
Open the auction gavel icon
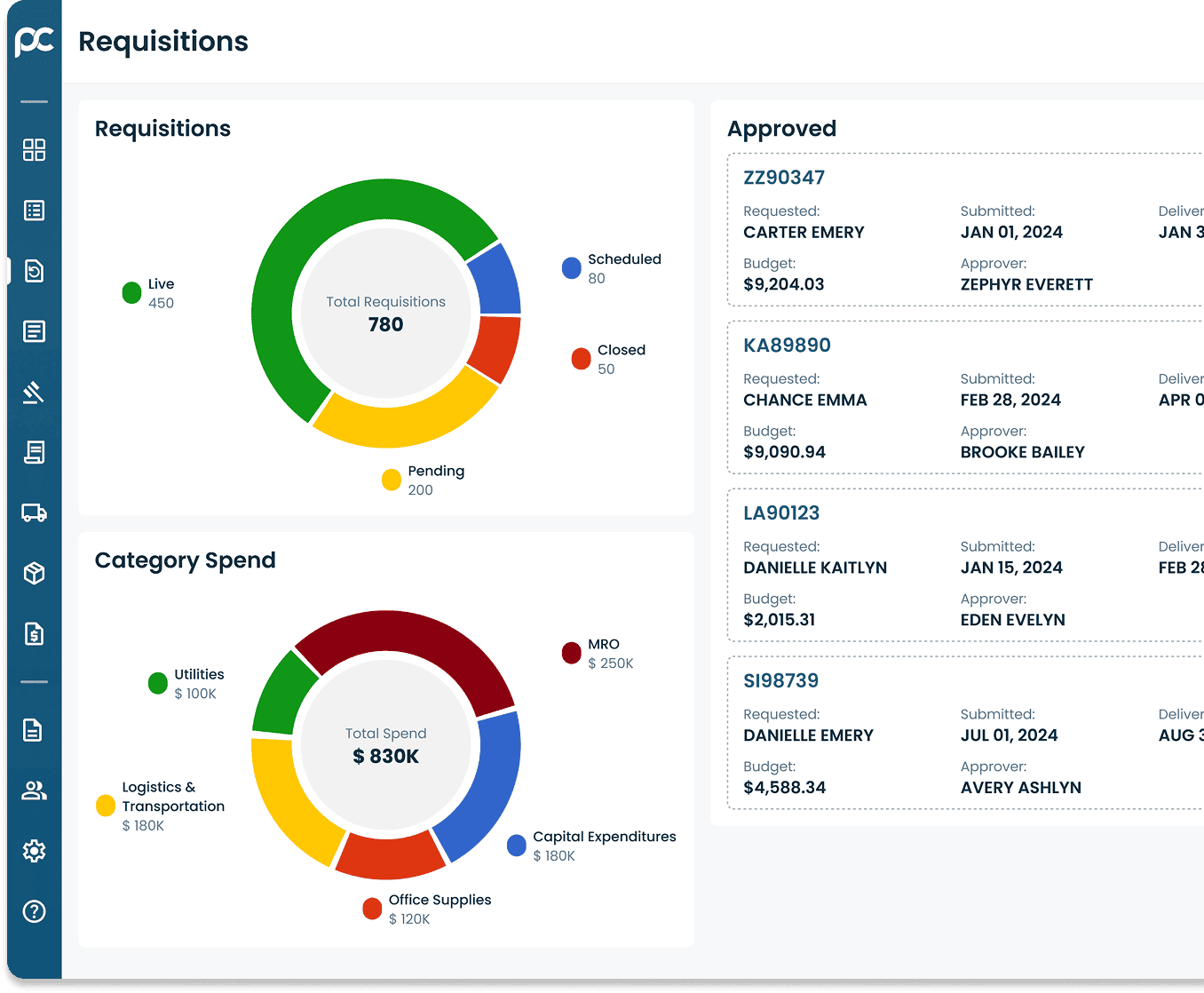(x=34, y=392)
